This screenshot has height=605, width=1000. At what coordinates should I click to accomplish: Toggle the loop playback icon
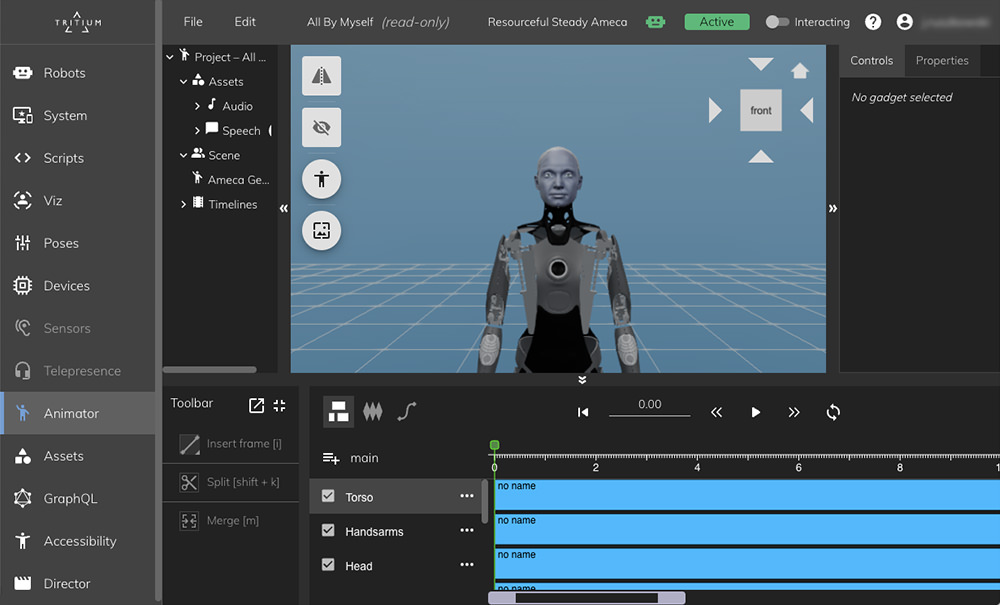833,412
